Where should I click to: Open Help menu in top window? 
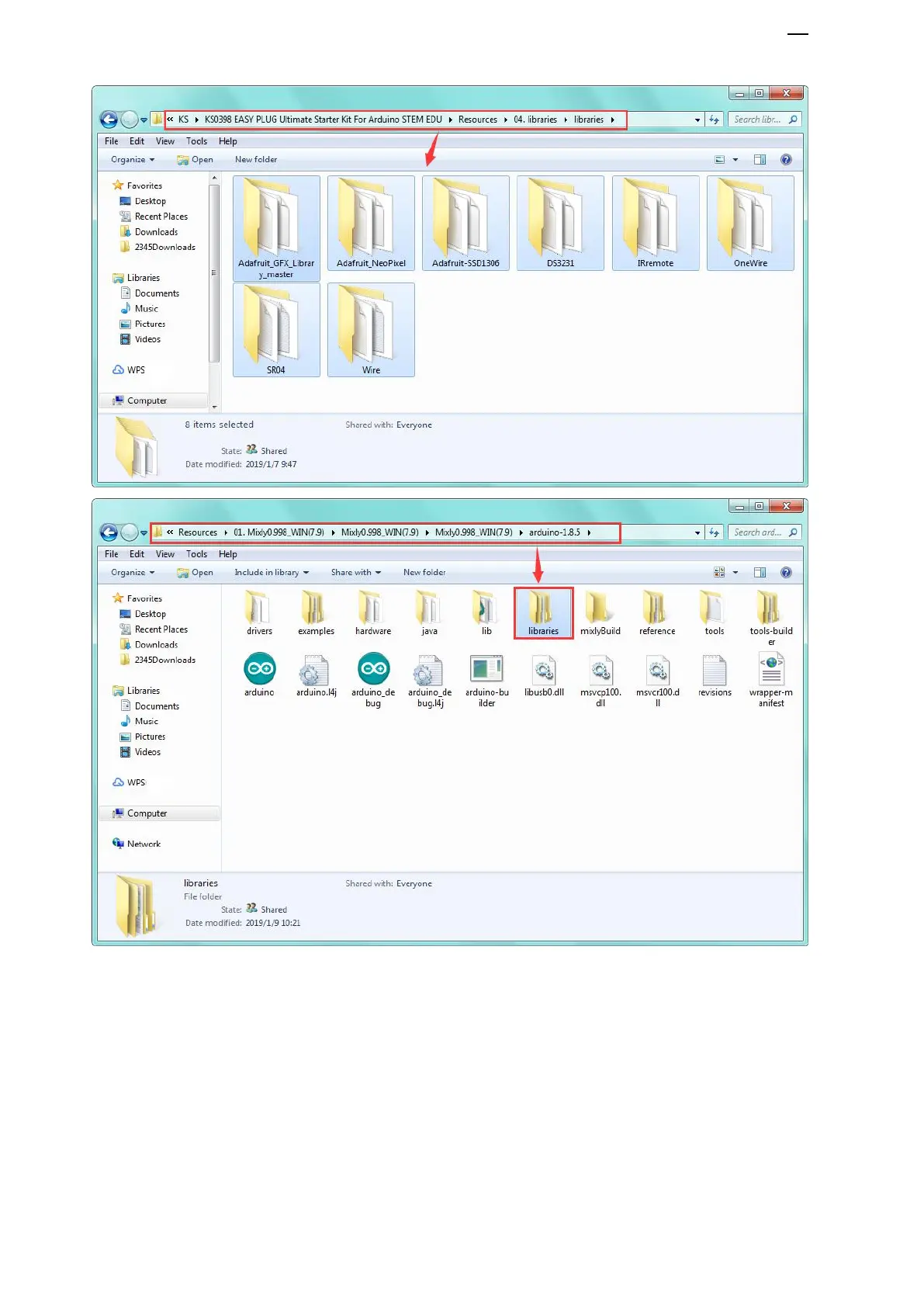coord(228,141)
